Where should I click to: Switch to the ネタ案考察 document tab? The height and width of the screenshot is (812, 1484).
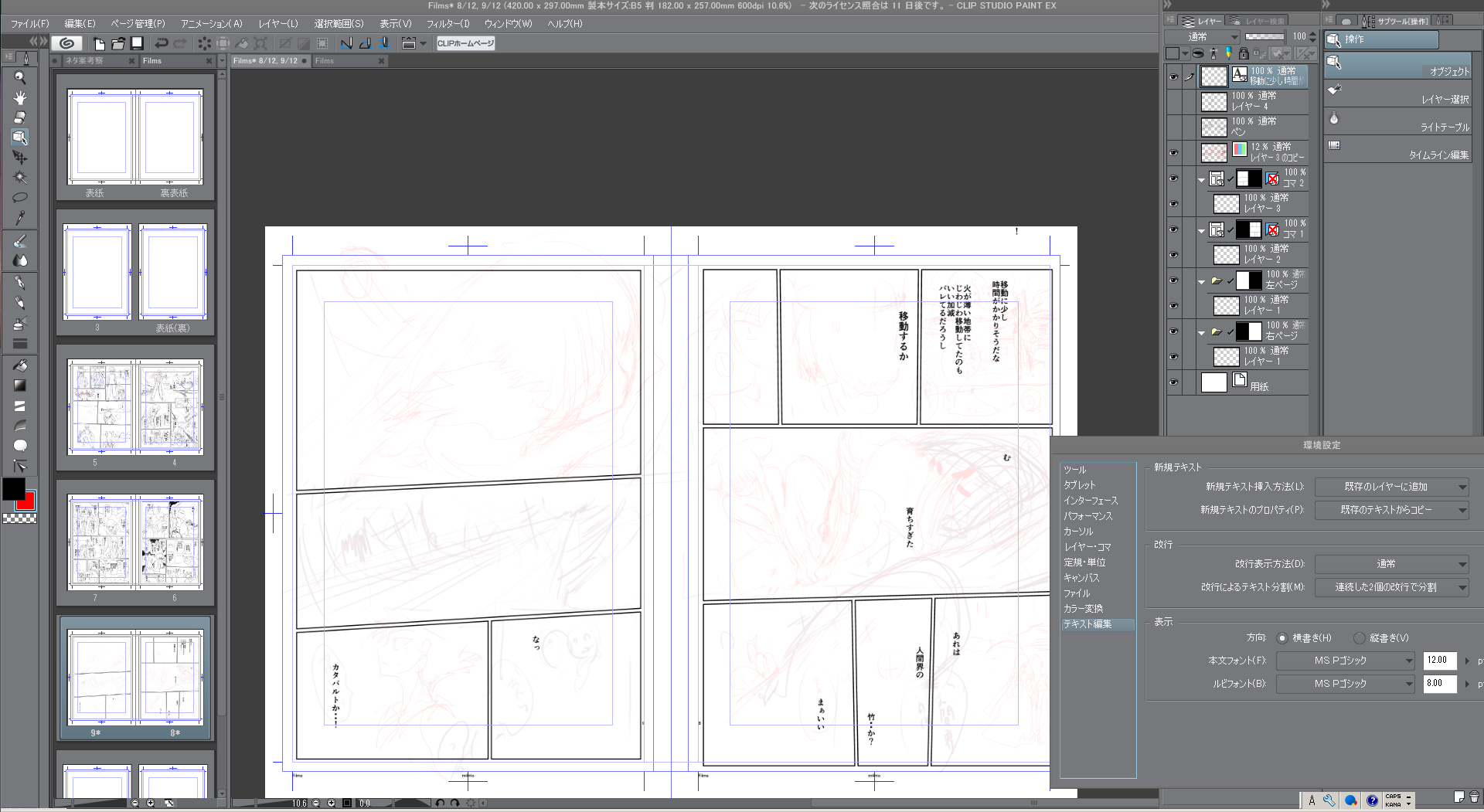pyautogui.click(x=85, y=61)
